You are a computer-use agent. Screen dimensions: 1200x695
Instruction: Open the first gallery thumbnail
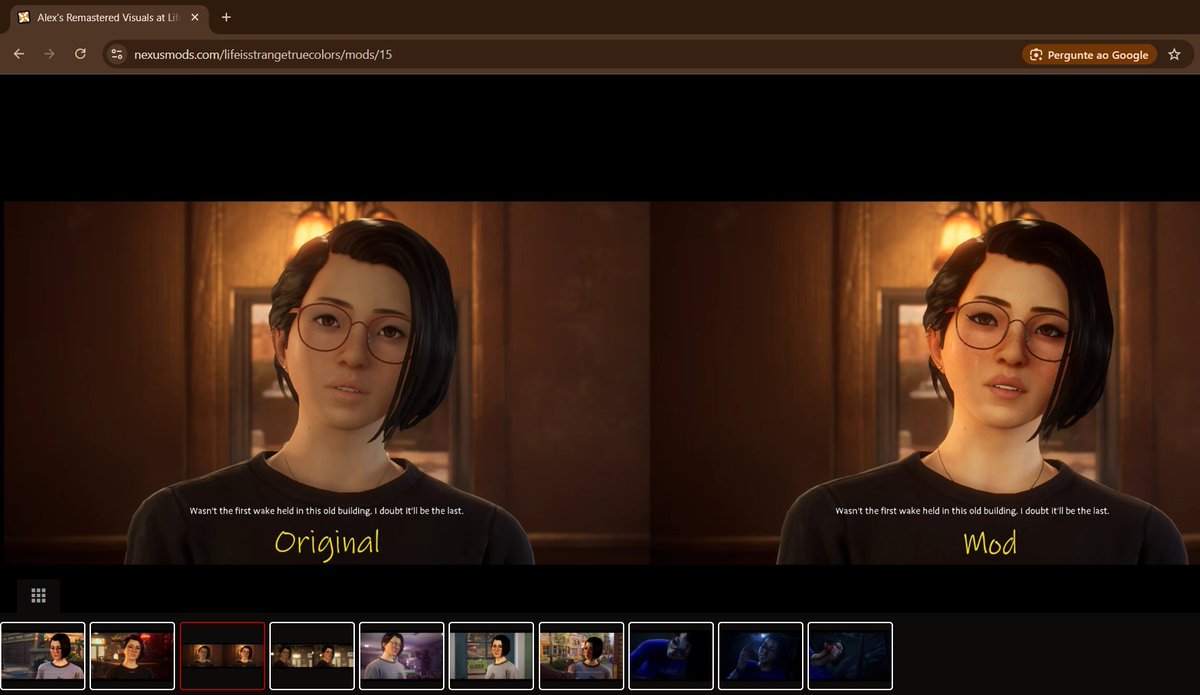tap(43, 656)
